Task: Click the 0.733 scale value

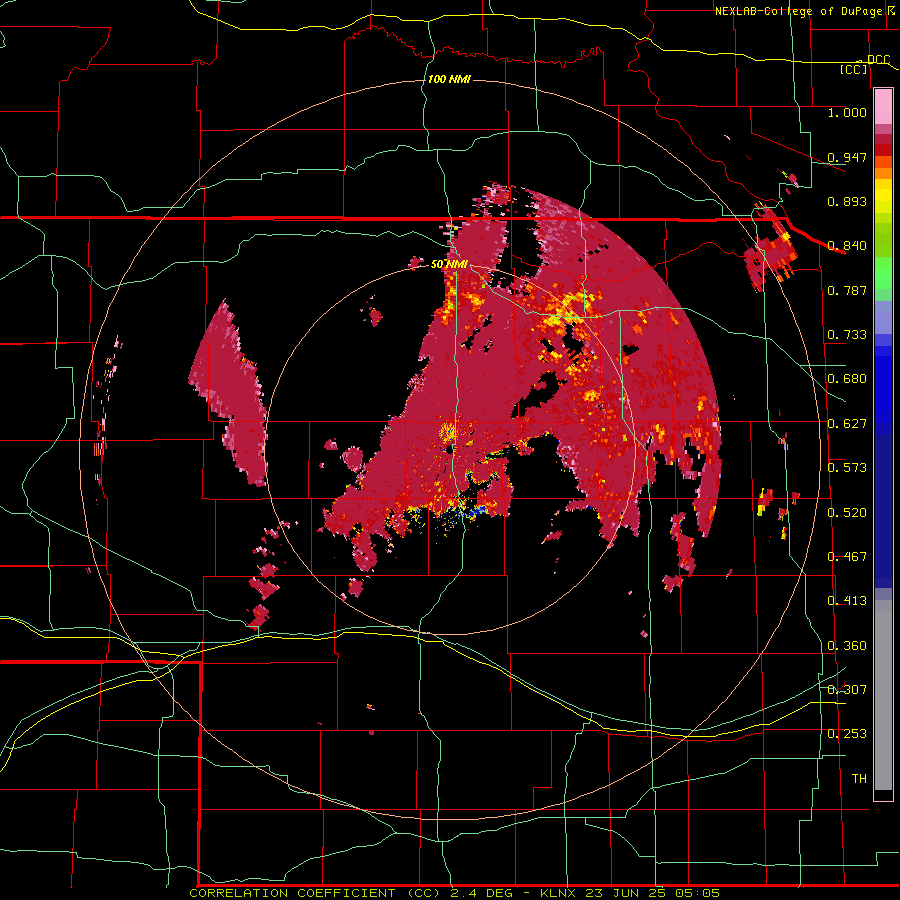Action: (x=847, y=335)
